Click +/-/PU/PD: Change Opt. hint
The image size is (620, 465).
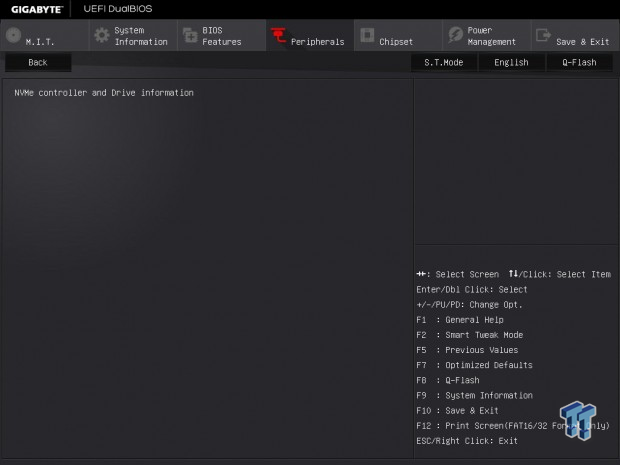(469, 305)
